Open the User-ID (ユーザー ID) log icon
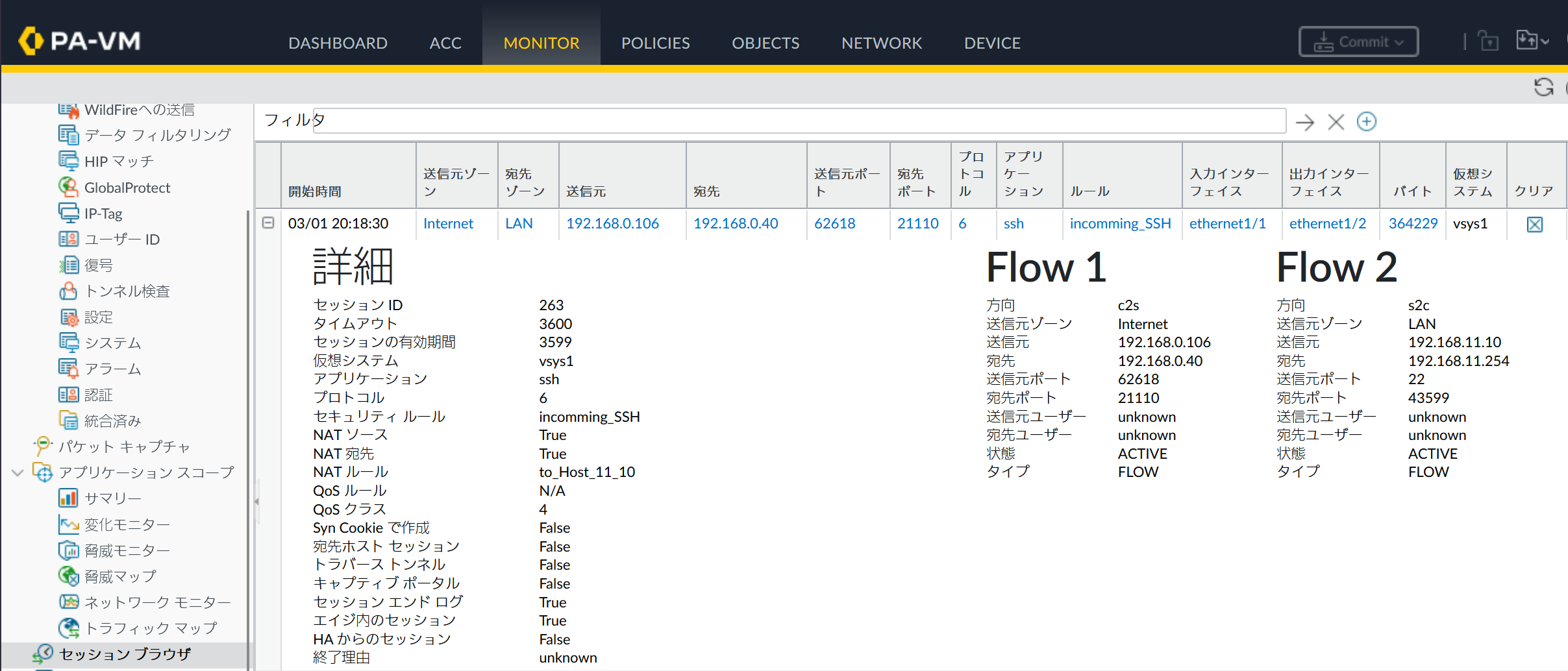 tap(68, 239)
